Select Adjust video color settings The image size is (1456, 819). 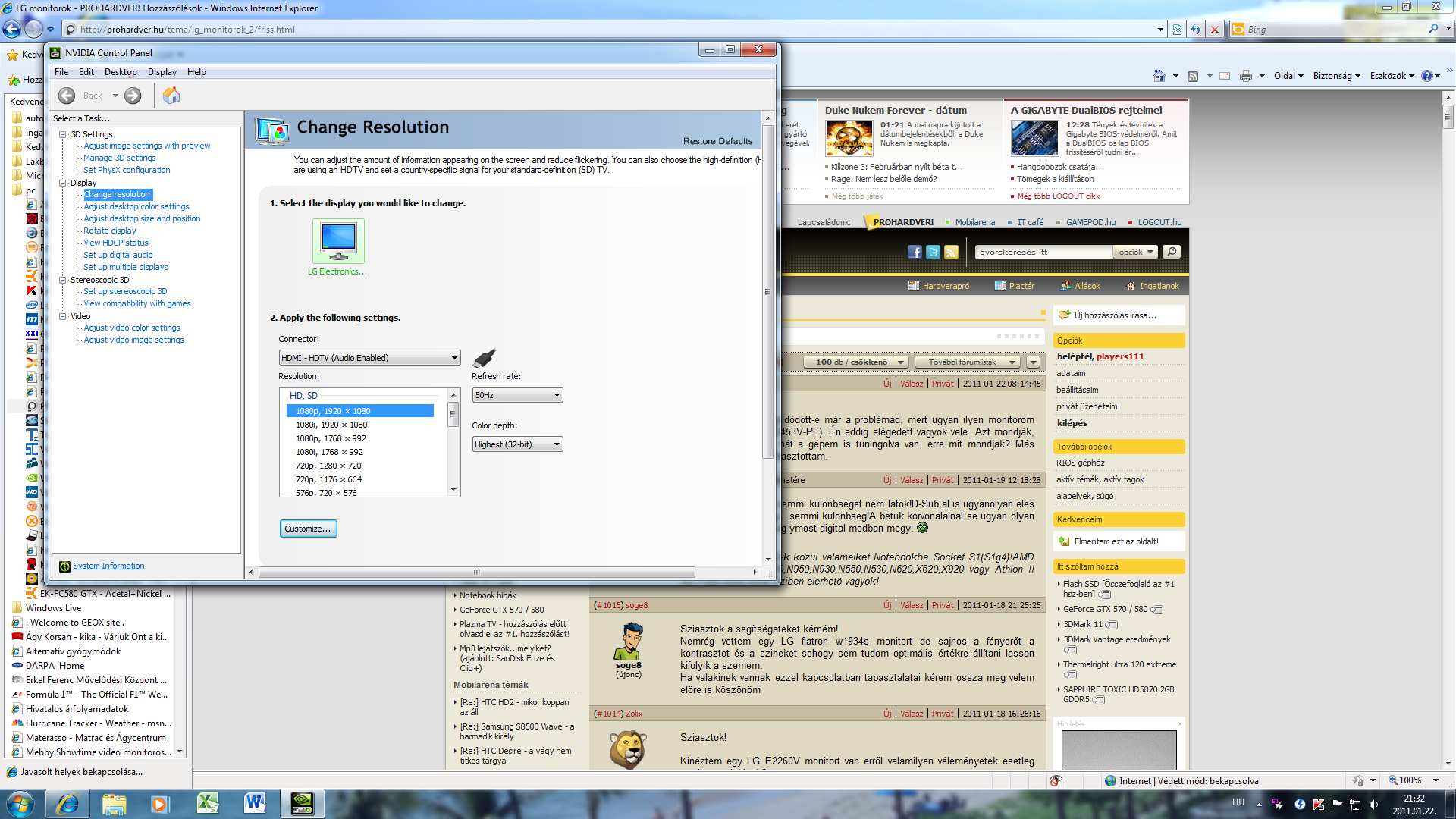132,328
